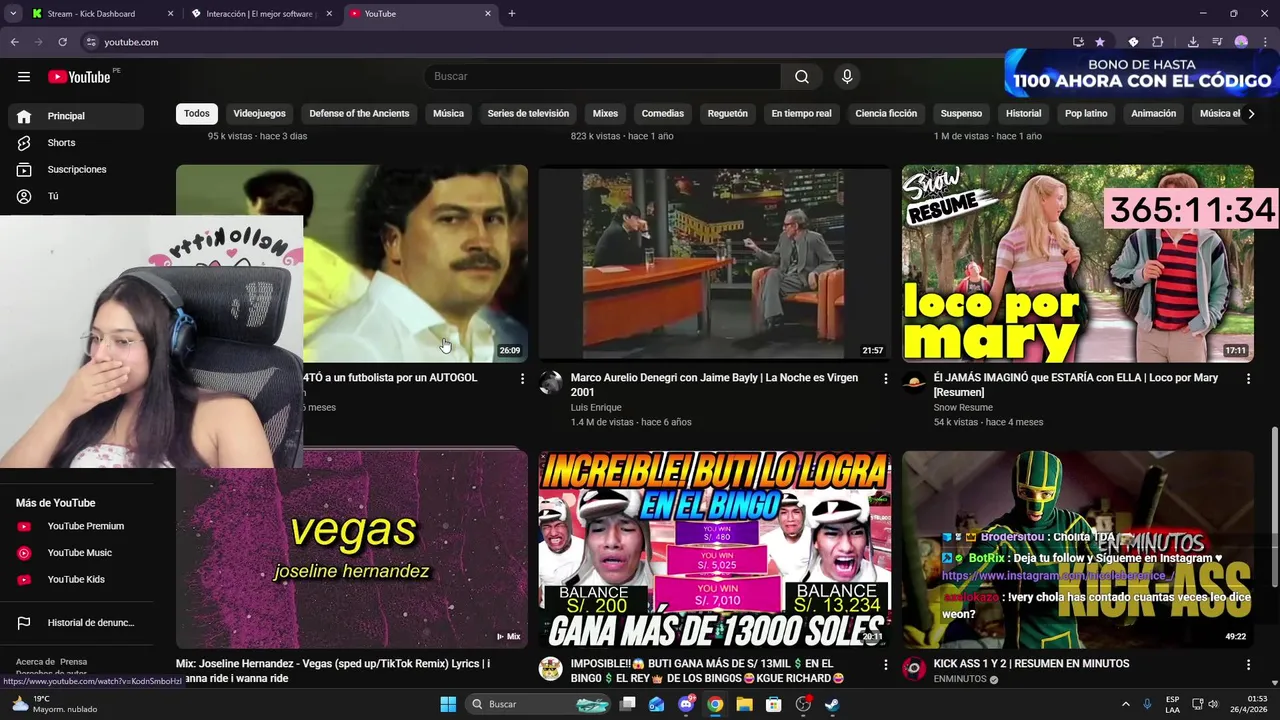
Task: Open the Snow Resume channel link
Action: tap(963, 408)
